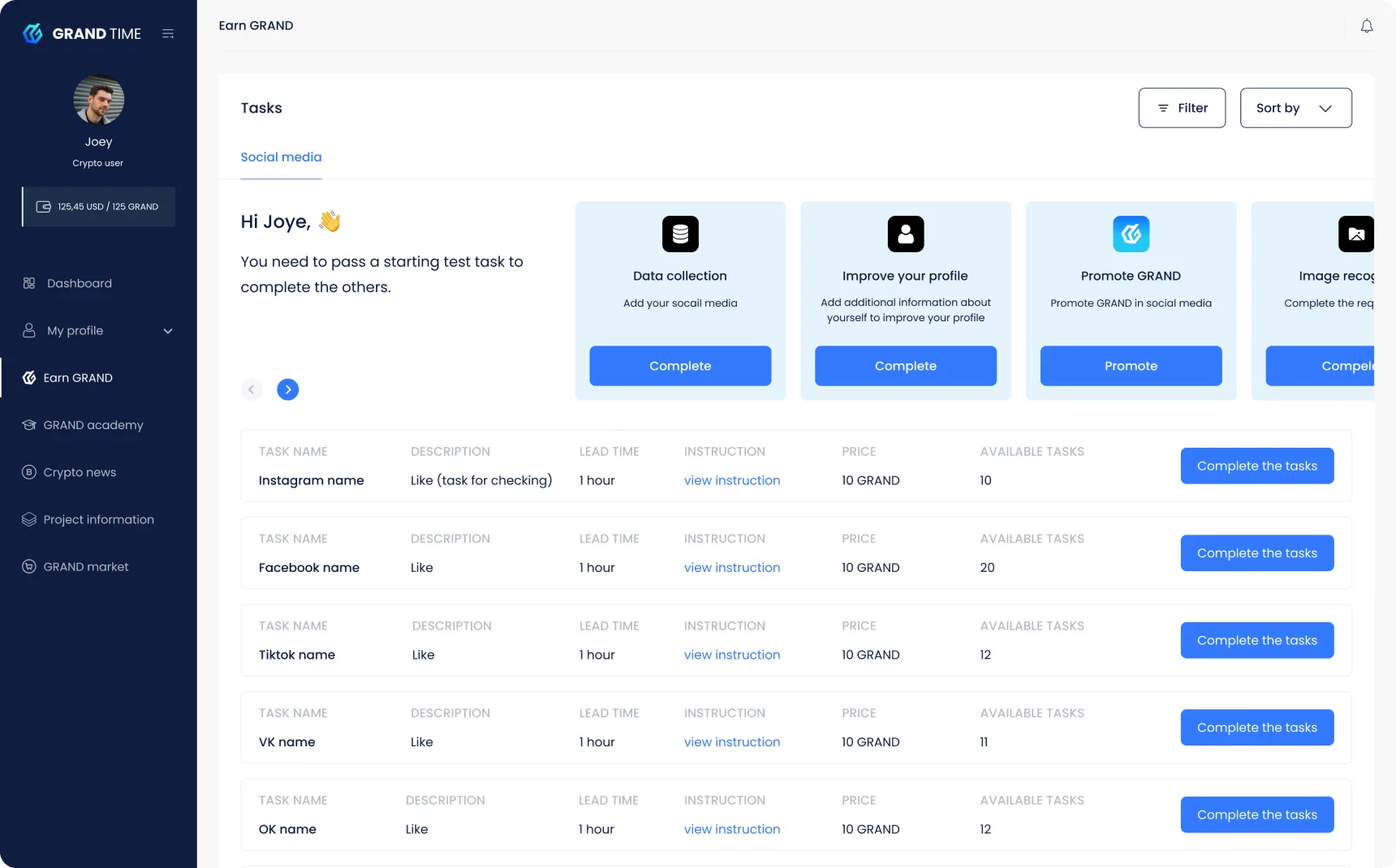Image resolution: width=1396 pixels, height=868 pixels.
Task: View instruction for Tiktok name task
Action: click(732, 655)
